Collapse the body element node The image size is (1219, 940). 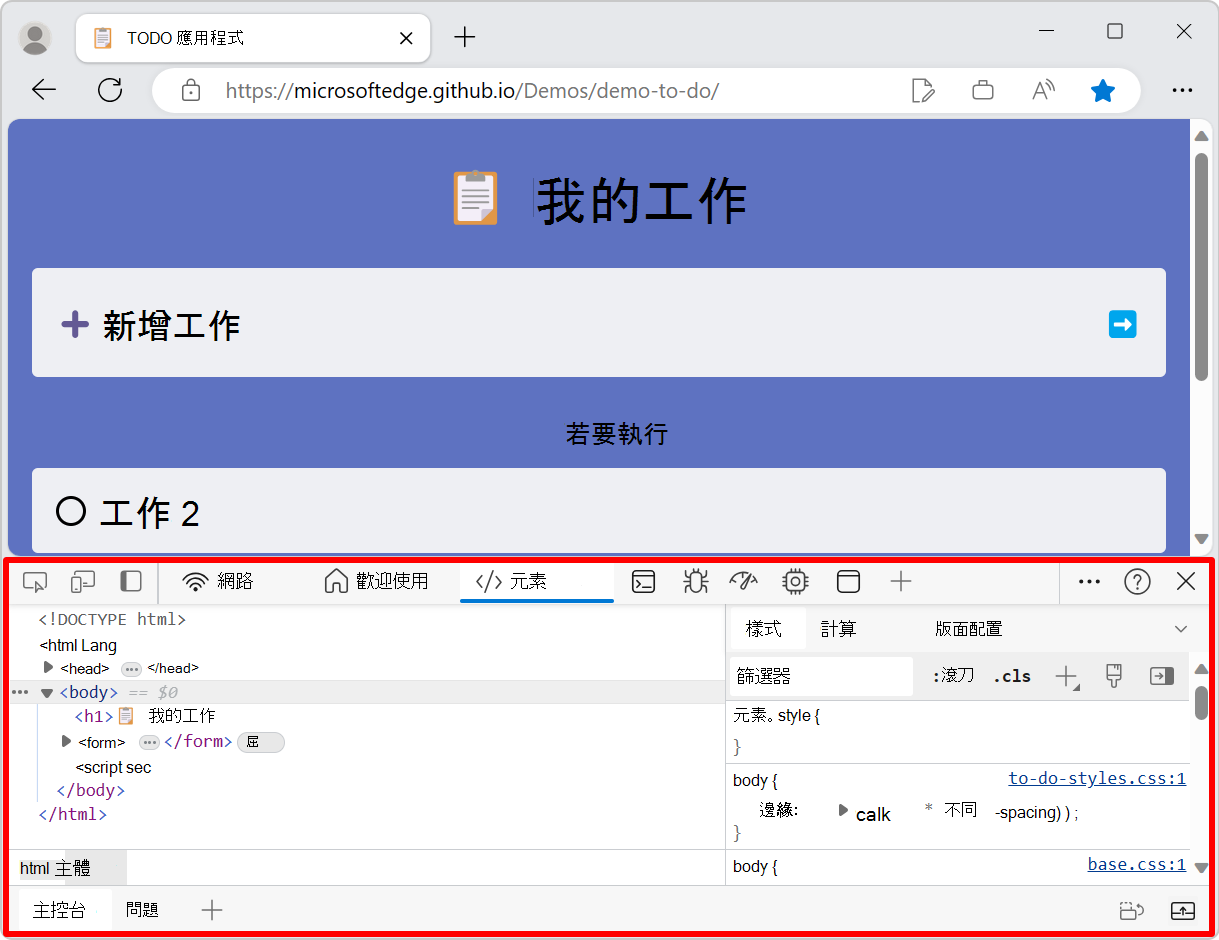[x=46, y=692]
